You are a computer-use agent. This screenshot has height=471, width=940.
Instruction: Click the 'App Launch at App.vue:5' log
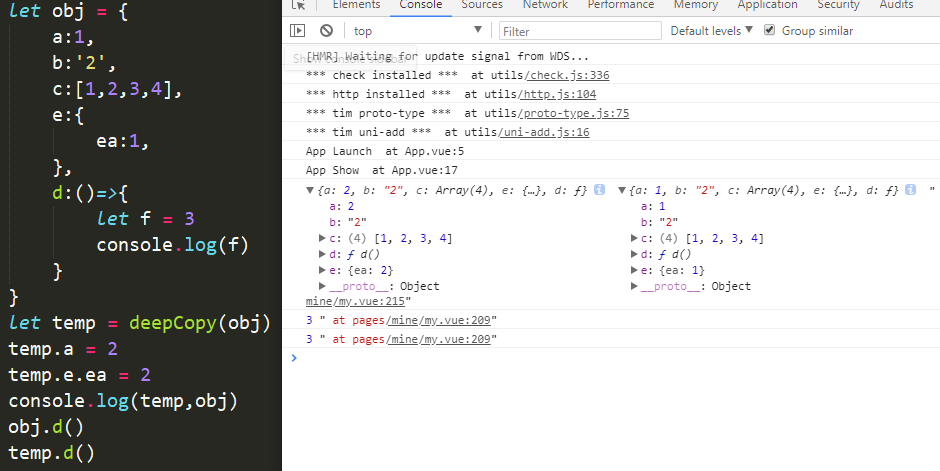point(385,151)
